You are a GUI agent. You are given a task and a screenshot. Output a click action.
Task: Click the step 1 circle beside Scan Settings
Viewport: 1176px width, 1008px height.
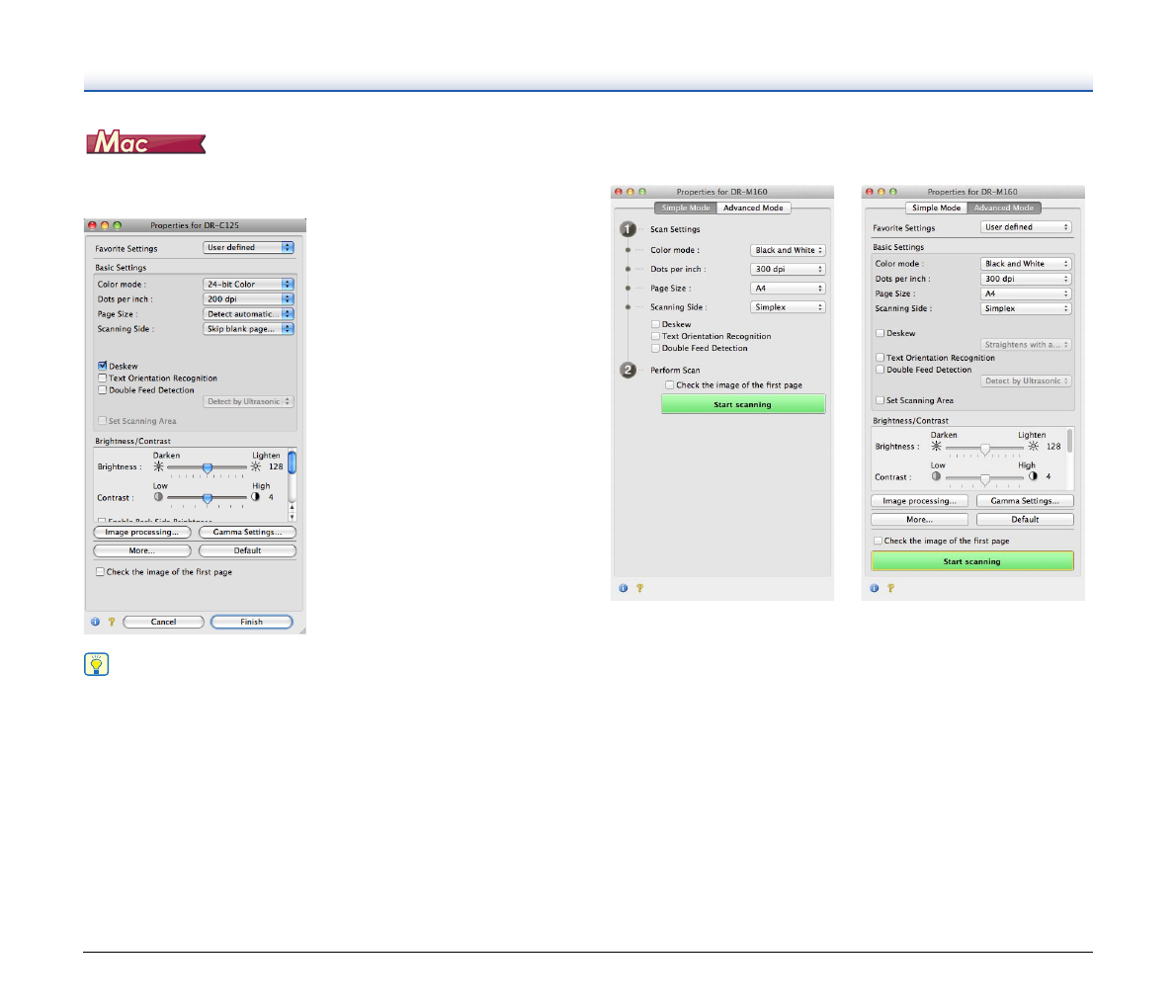point(629,229)
